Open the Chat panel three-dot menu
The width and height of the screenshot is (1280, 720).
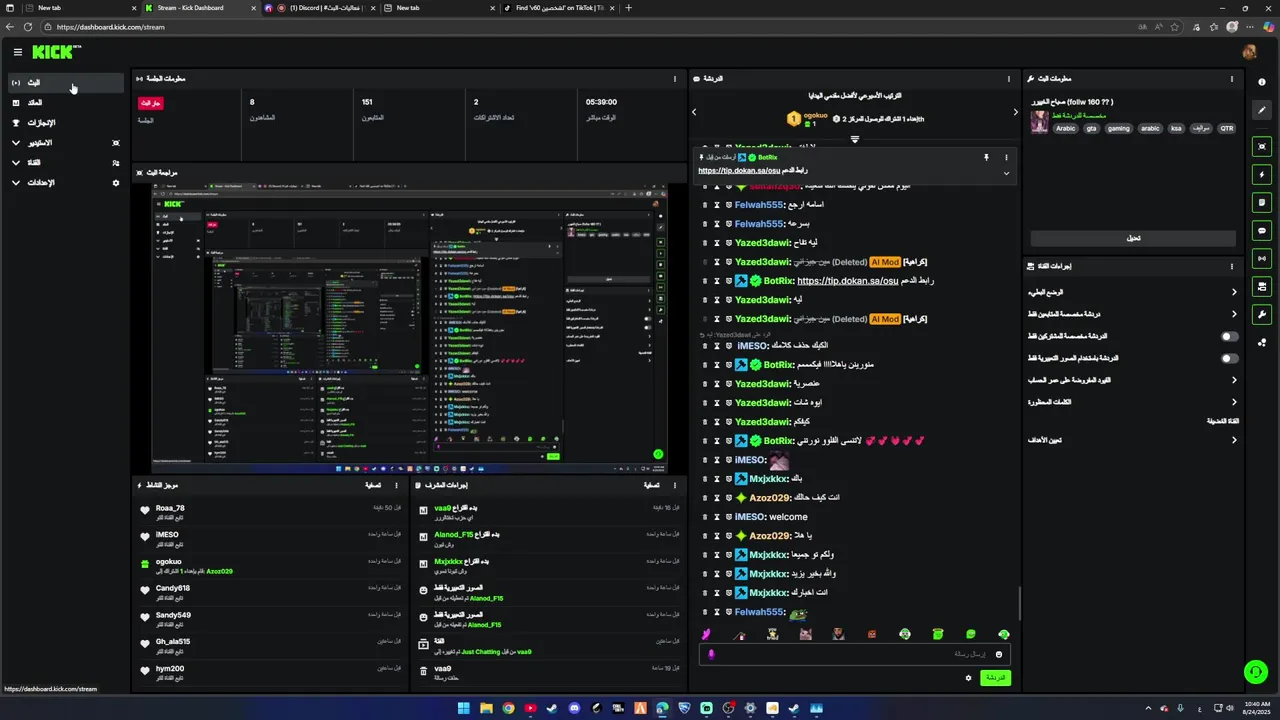coord(1008,79)
